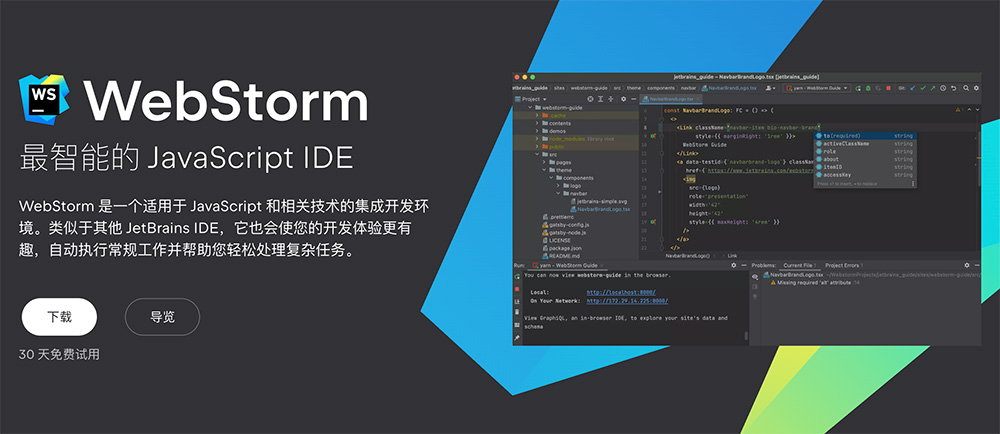This screenshot has height=434, width=1000.
Task: Click the Problems panel gear settings icon
Action: click(967, 265)
